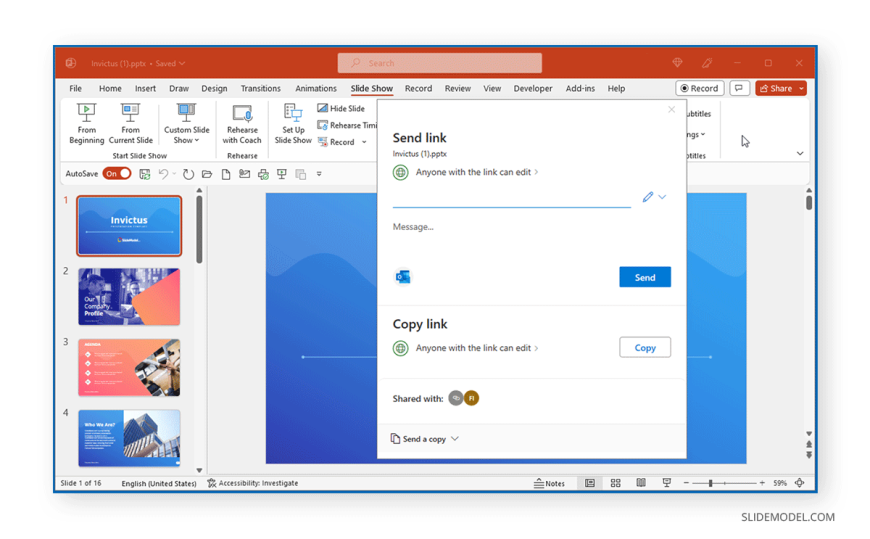
Task: Click the link shared-with avatar
Action: pos(456,398)
